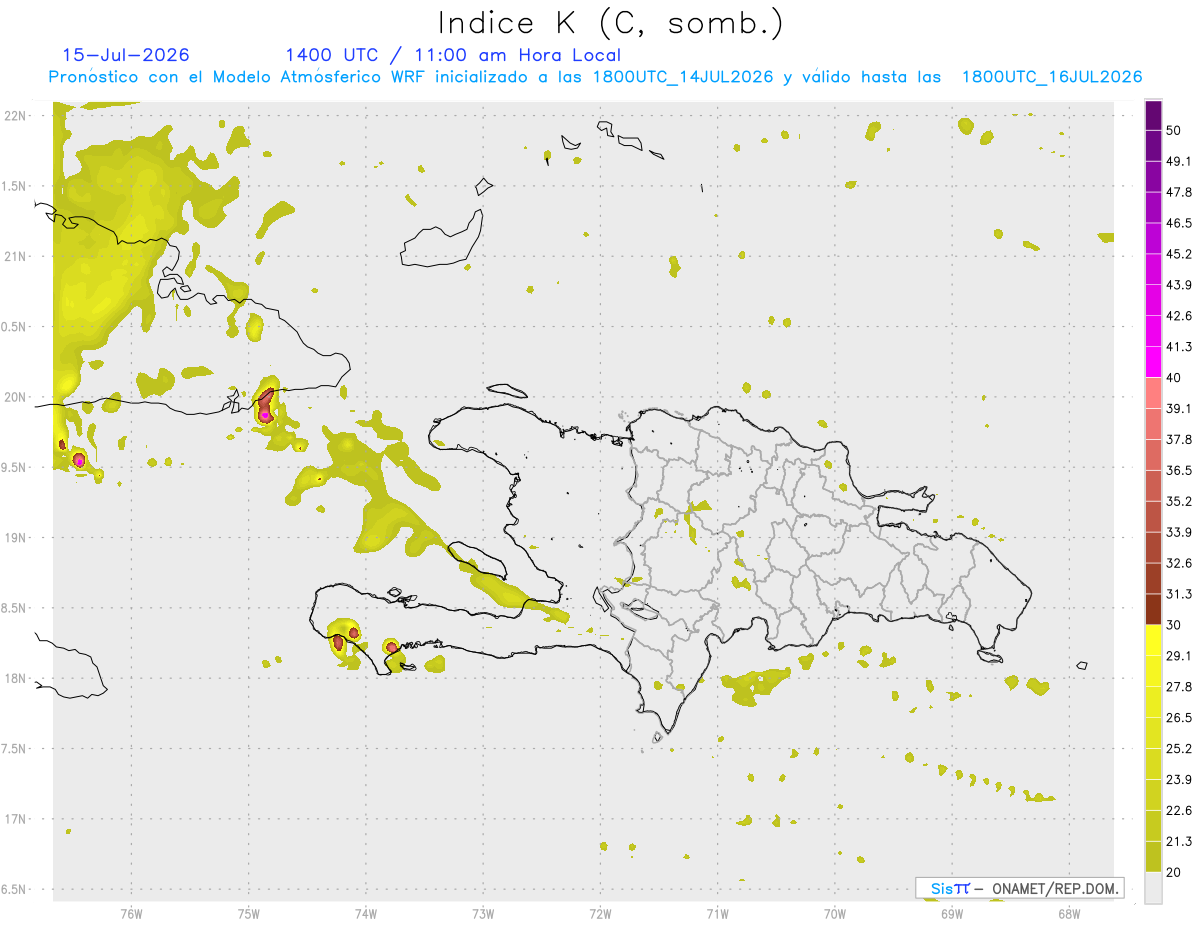Click the '74W' longitude label
The width and height of the screenshot is (1200, 927).
click(366, 913)
